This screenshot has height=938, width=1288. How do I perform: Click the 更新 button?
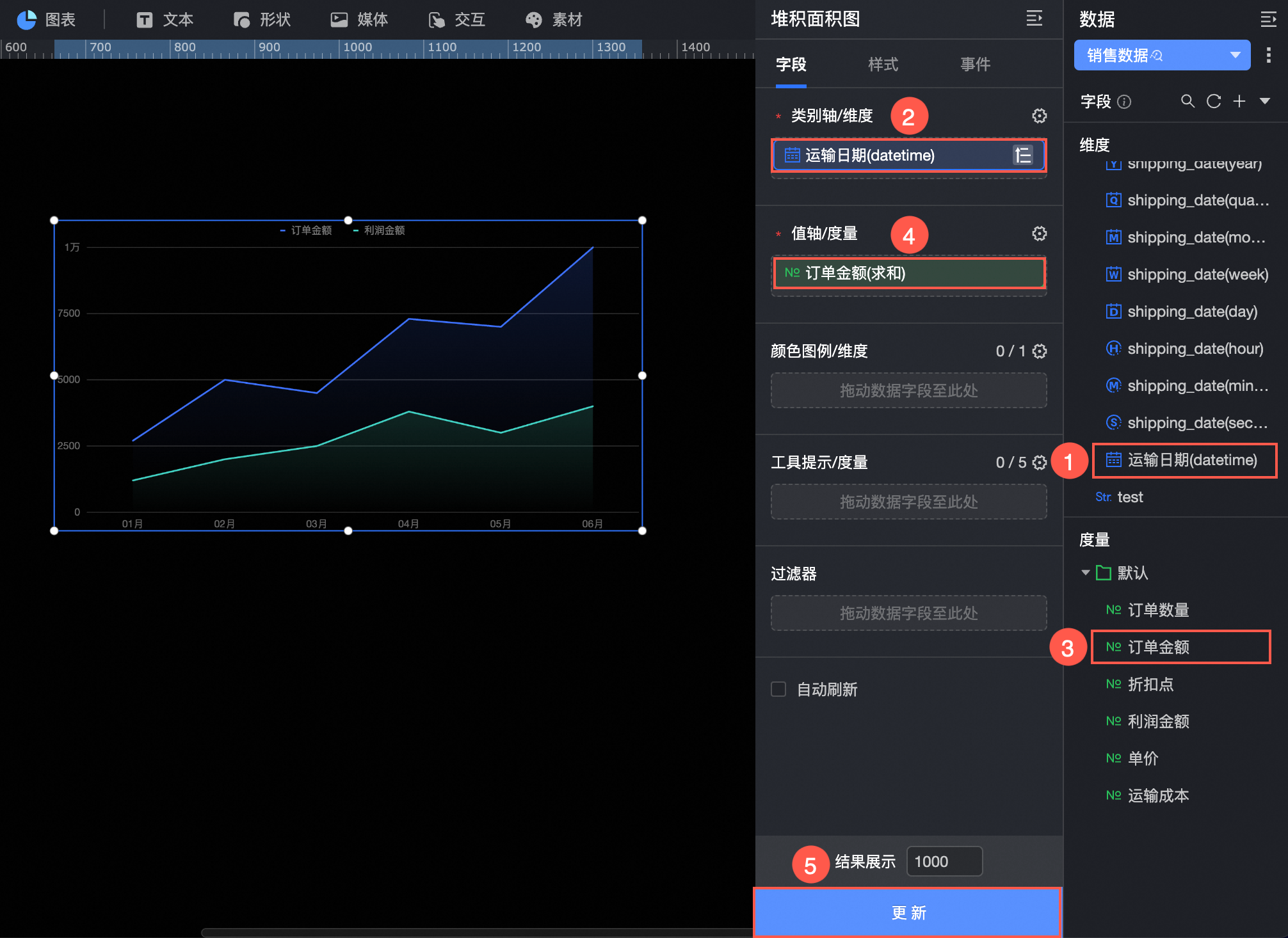(x=908, y=913)
